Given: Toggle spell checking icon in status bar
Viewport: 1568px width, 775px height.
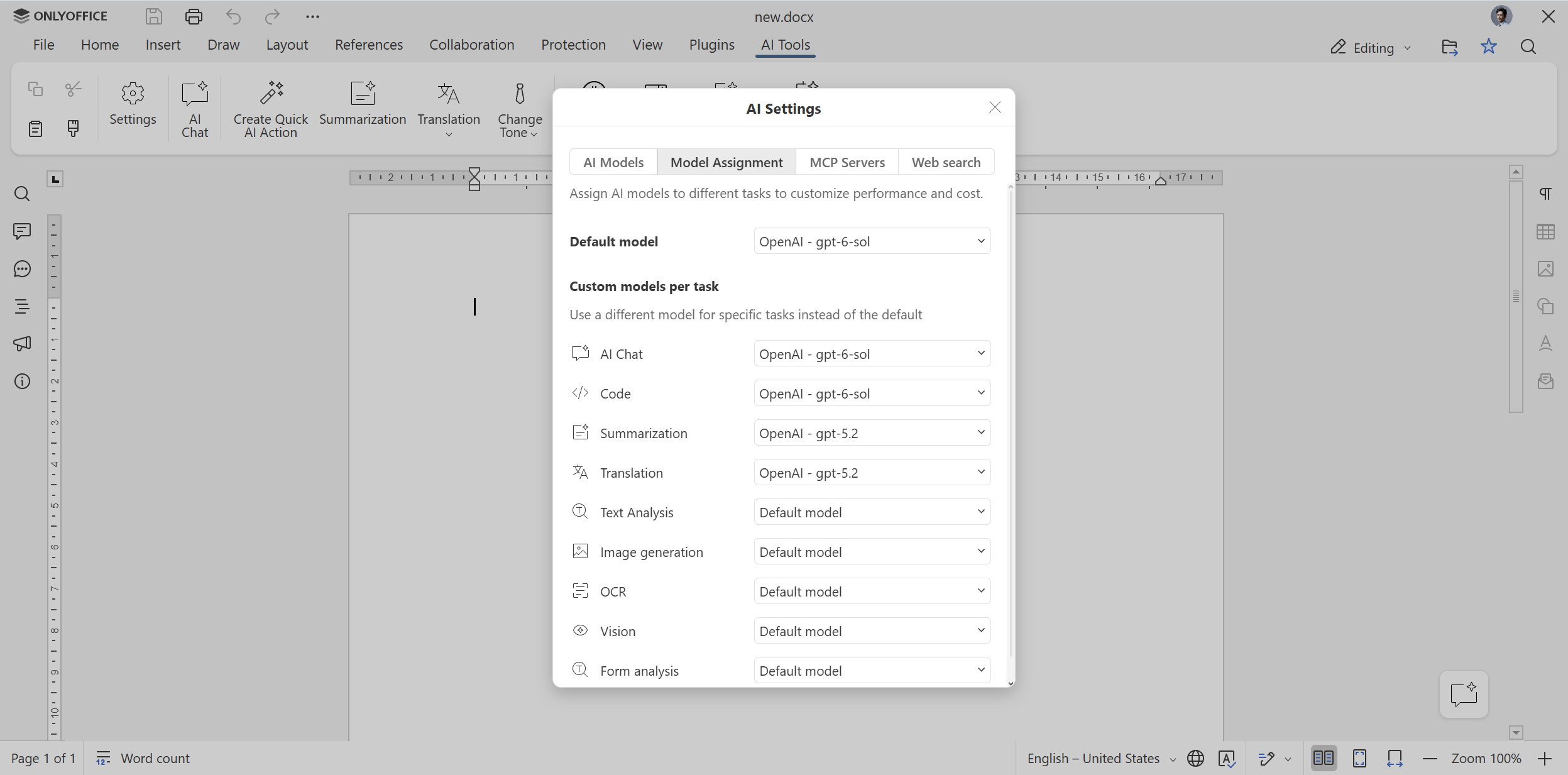Looking at the screenshot, I should (1227, 759).
